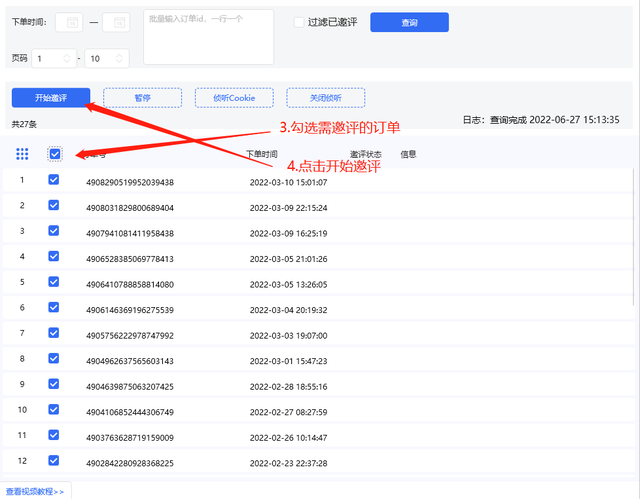Uncheck order 4904639875063207425
The width and height of the screenshot is (640, 499).
[x=53, y=384]
